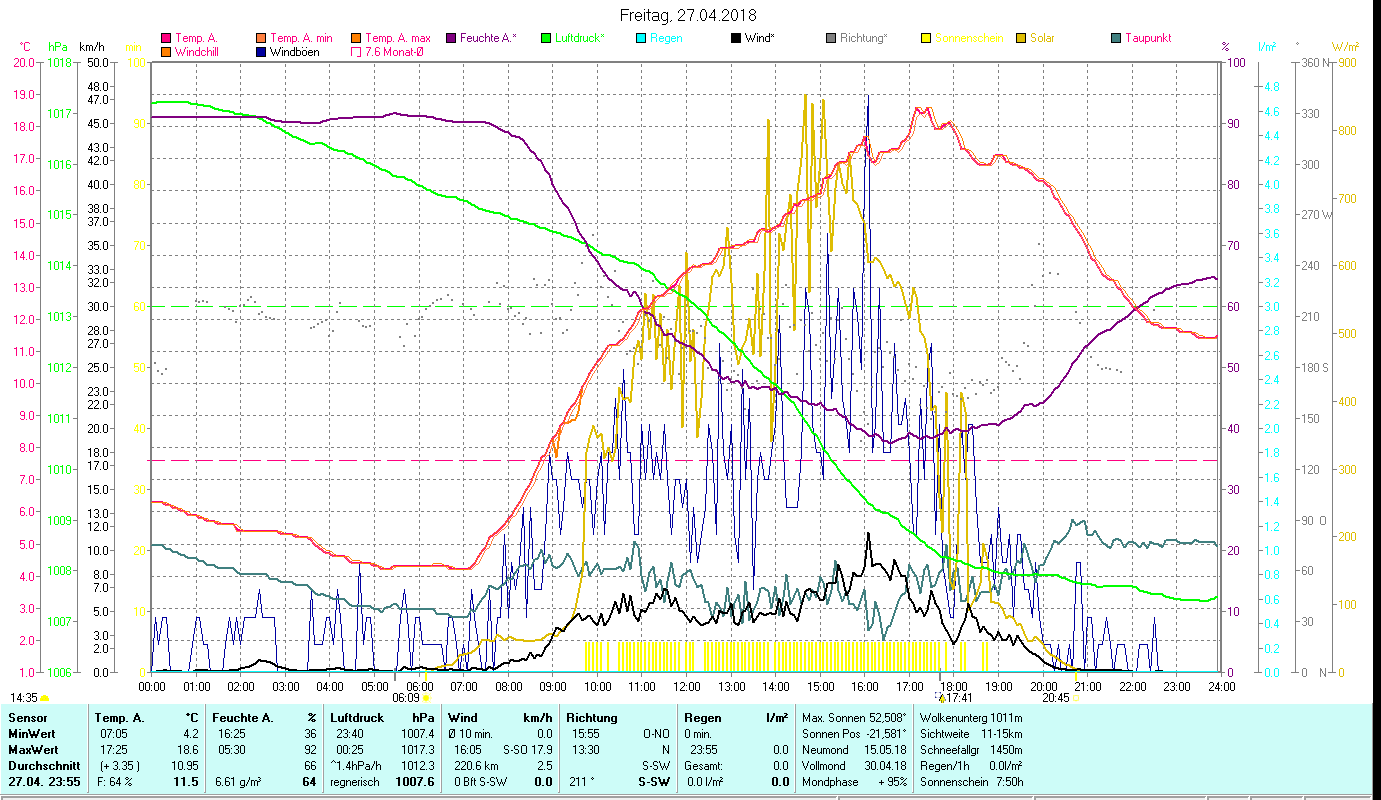1381x800 pixels.
Task: Click the cyan Regen legend swatch
Action: 640,38
